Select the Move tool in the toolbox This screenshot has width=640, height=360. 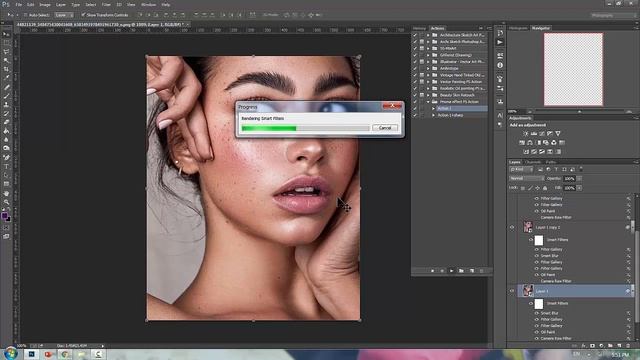point(6,34)
